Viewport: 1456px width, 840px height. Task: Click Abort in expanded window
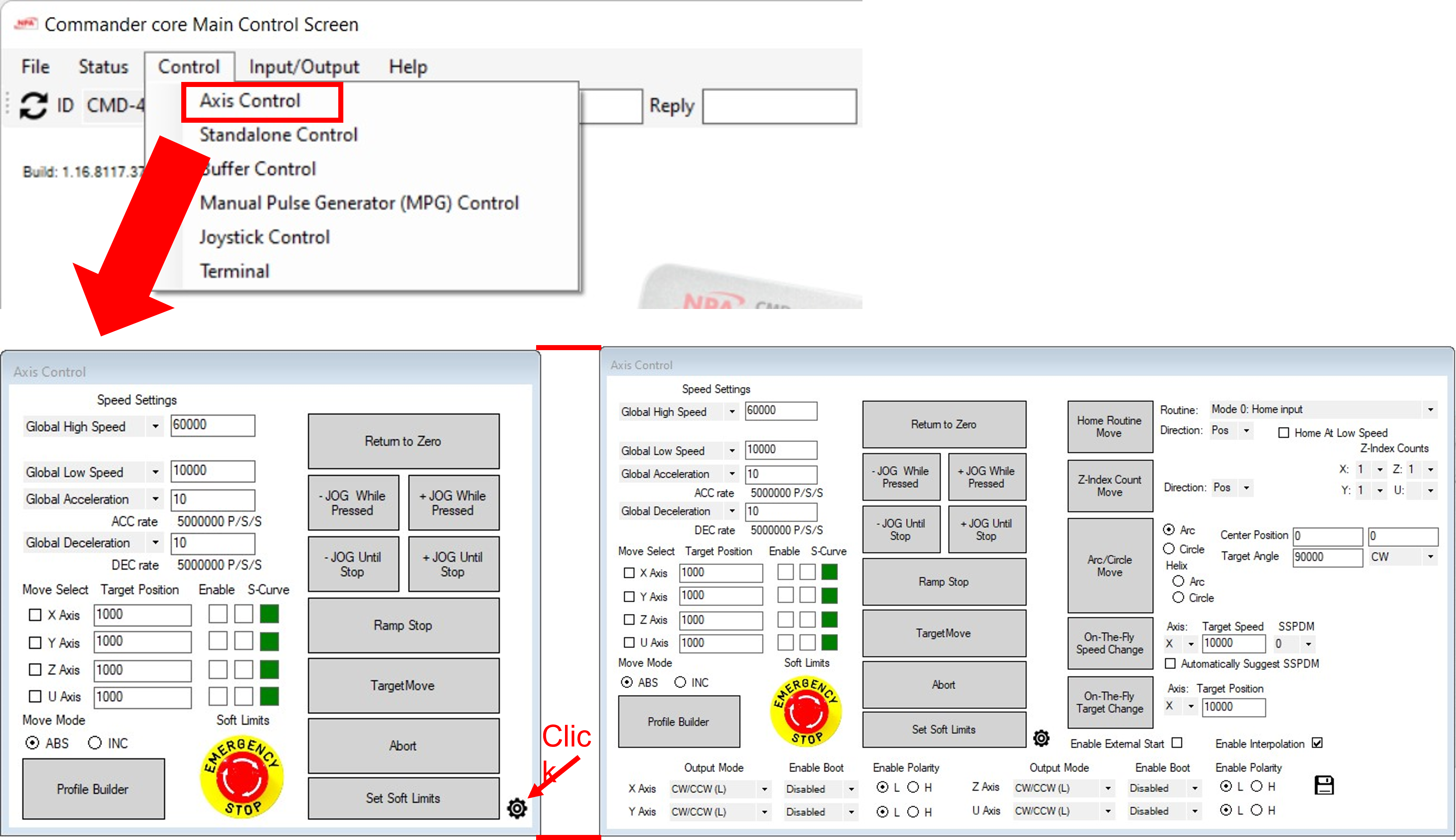pyautogui.click(x=944, y=685)
